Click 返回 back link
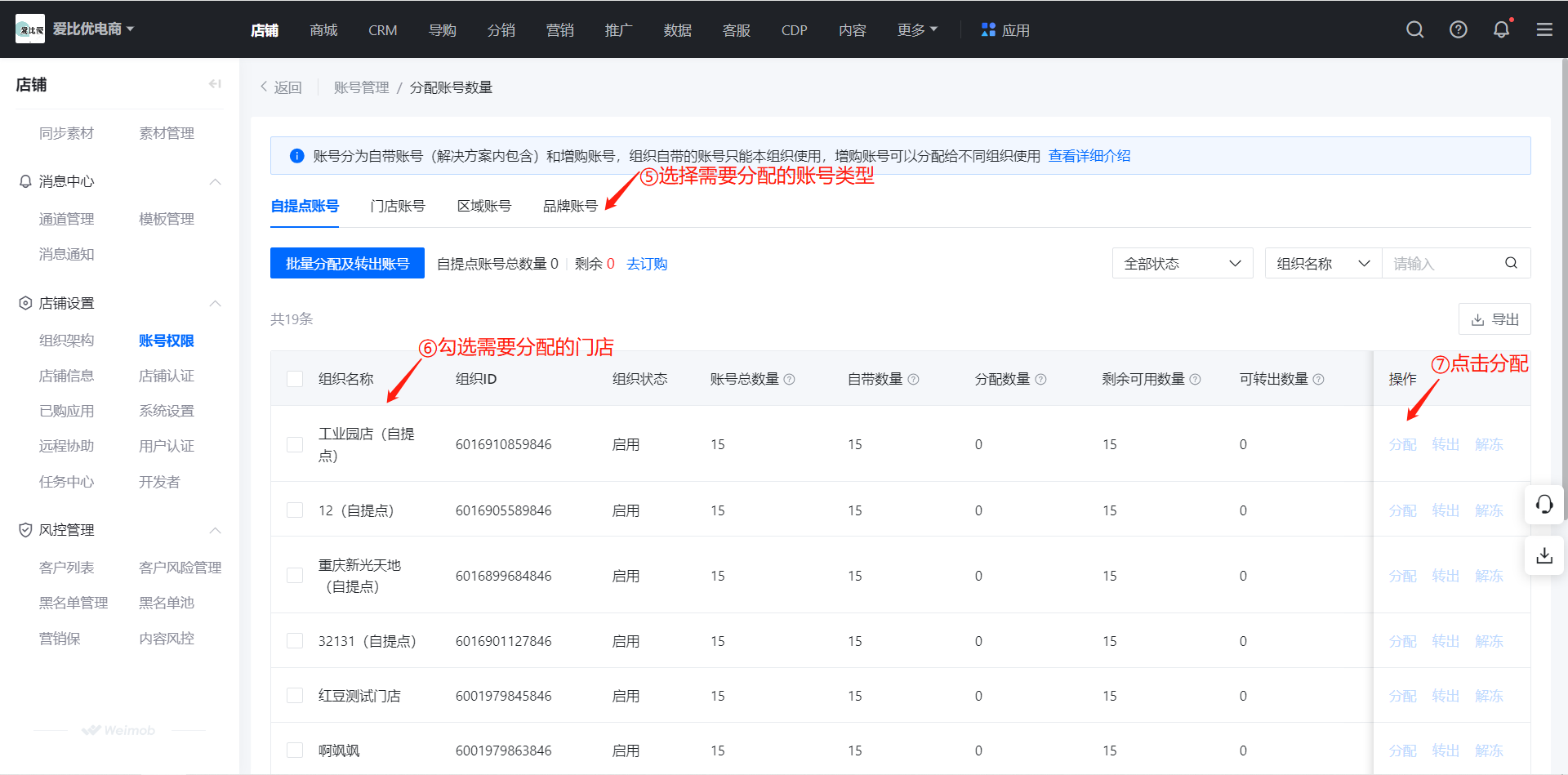 [281, 87]
